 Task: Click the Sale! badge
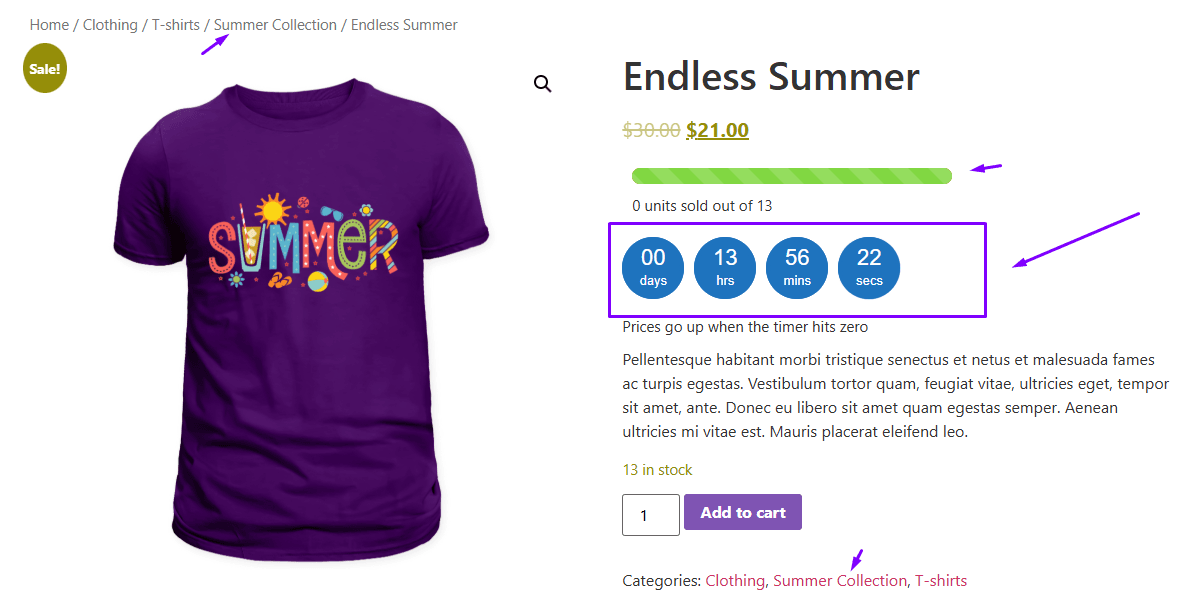click(x=45, y=69)
